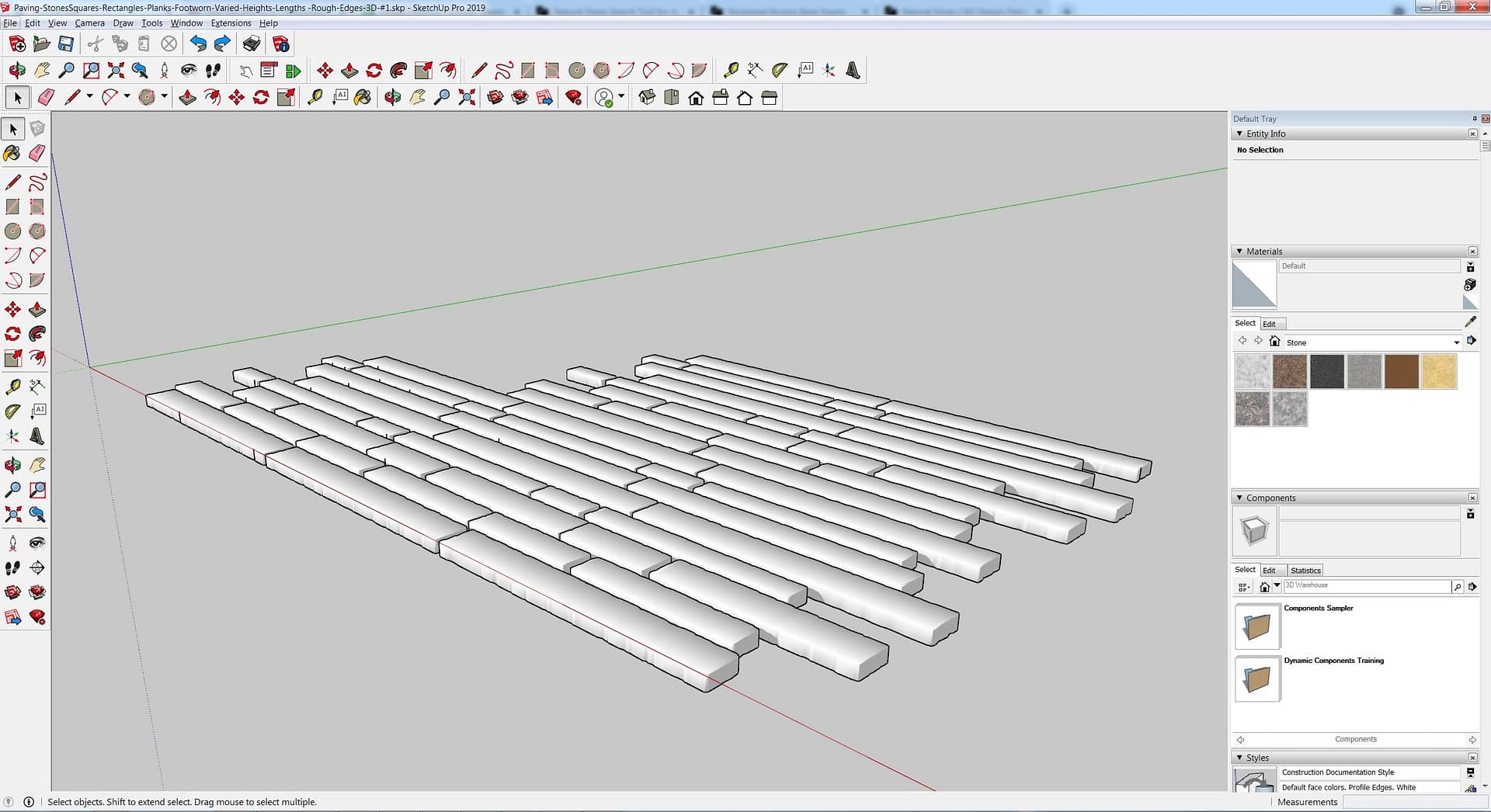The width and height of the screenshot is (1491, 812).
Task: Click the Undo arrow in the top toolbar
Action: tap(198, 43)
